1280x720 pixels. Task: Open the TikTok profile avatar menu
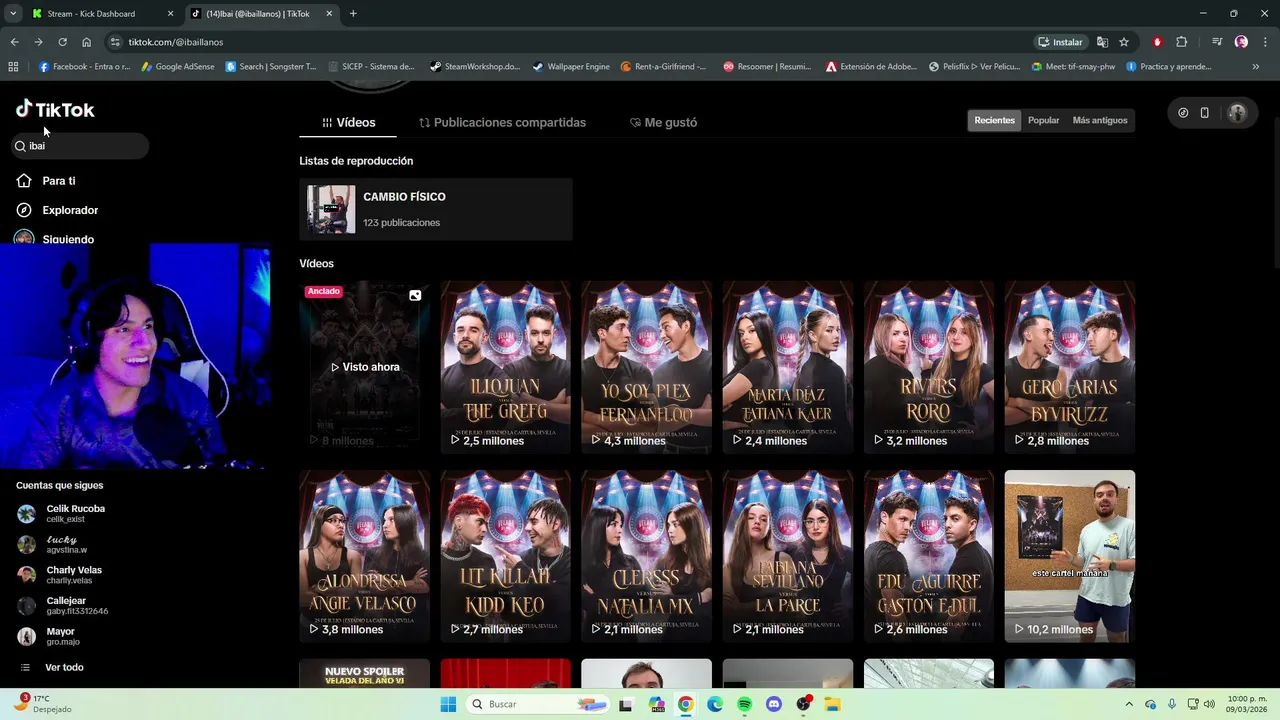tap(1237, 113)
